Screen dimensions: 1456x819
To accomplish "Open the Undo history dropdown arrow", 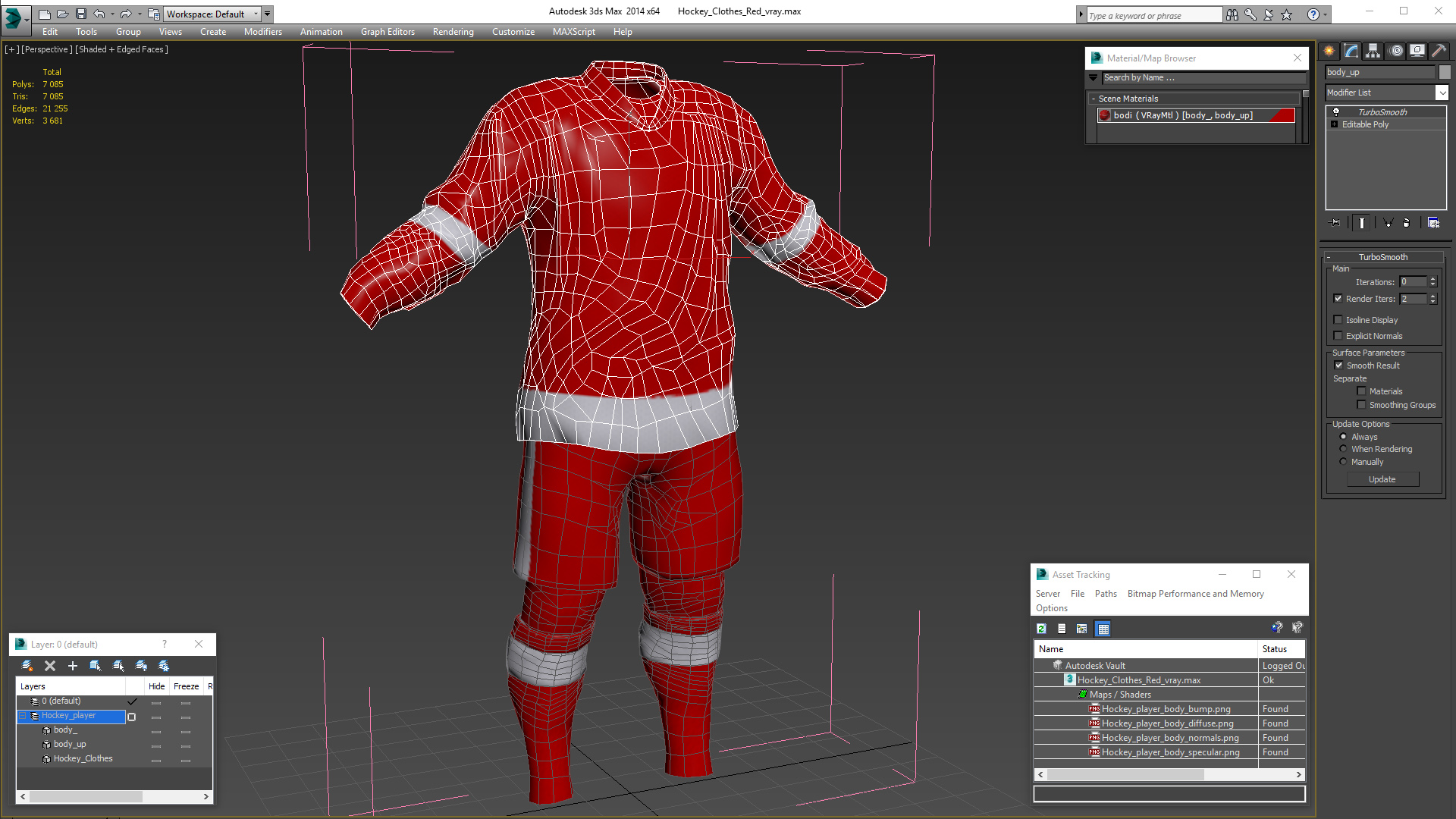I will (x=112, y=14).
